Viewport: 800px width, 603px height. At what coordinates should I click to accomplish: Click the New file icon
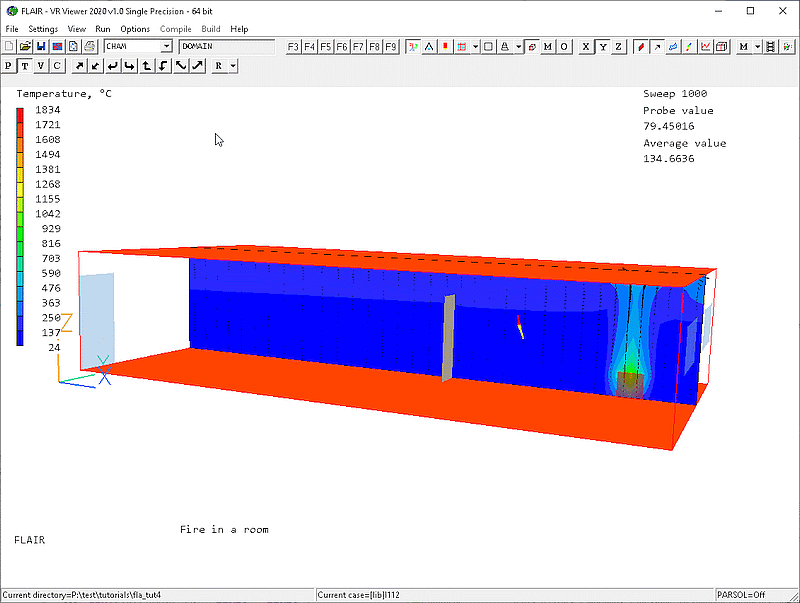(x=9, y=46)
